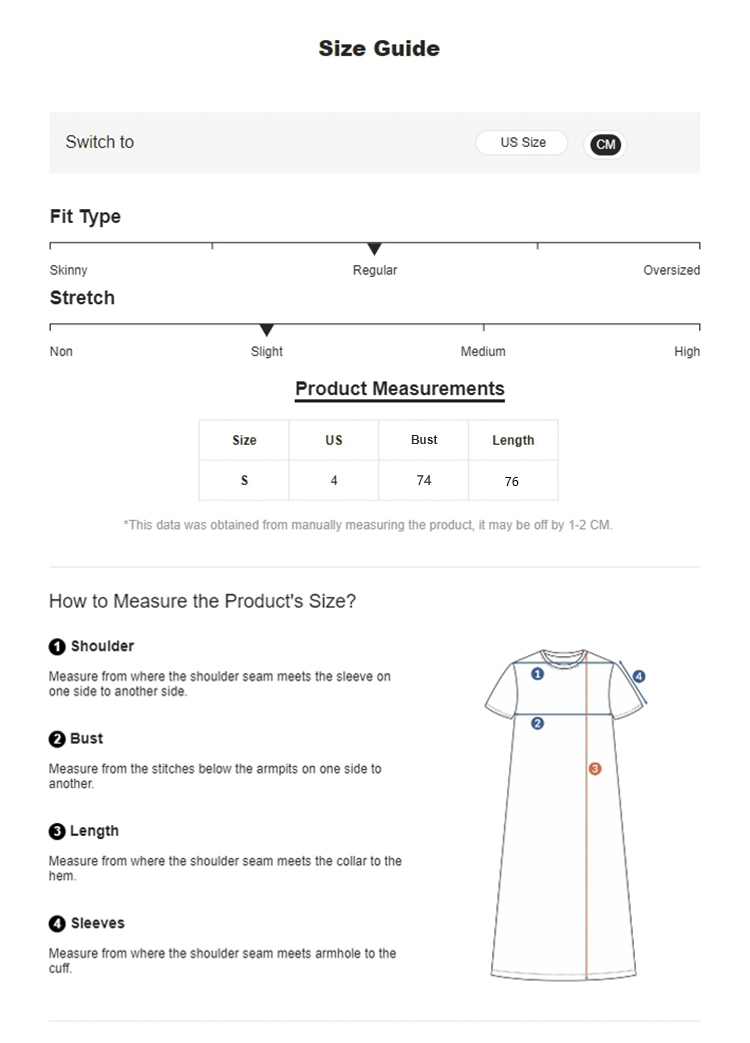Viewport: 750px width, 1043px height.
Task: Switch size units to US Size
Action: [x=522, y=143]
